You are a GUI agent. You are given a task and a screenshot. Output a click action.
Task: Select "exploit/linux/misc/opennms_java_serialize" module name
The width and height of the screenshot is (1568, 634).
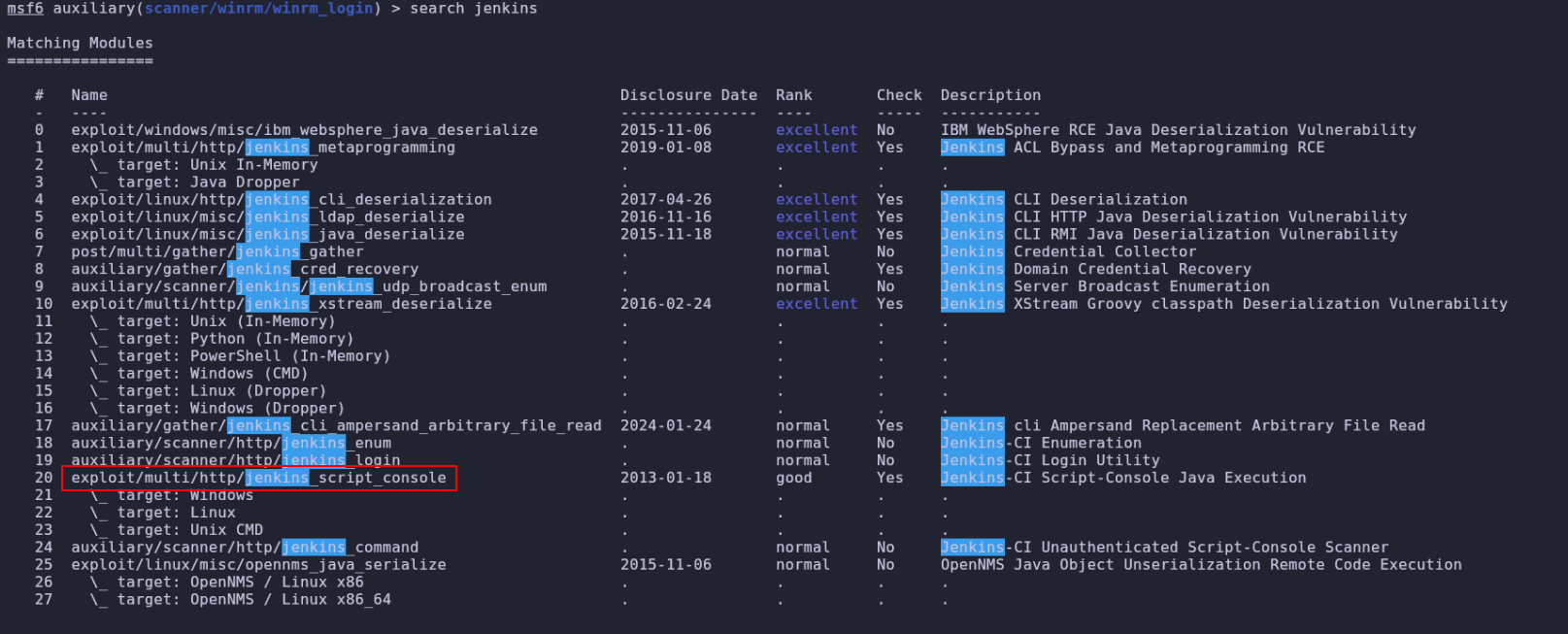coord(258,566)
